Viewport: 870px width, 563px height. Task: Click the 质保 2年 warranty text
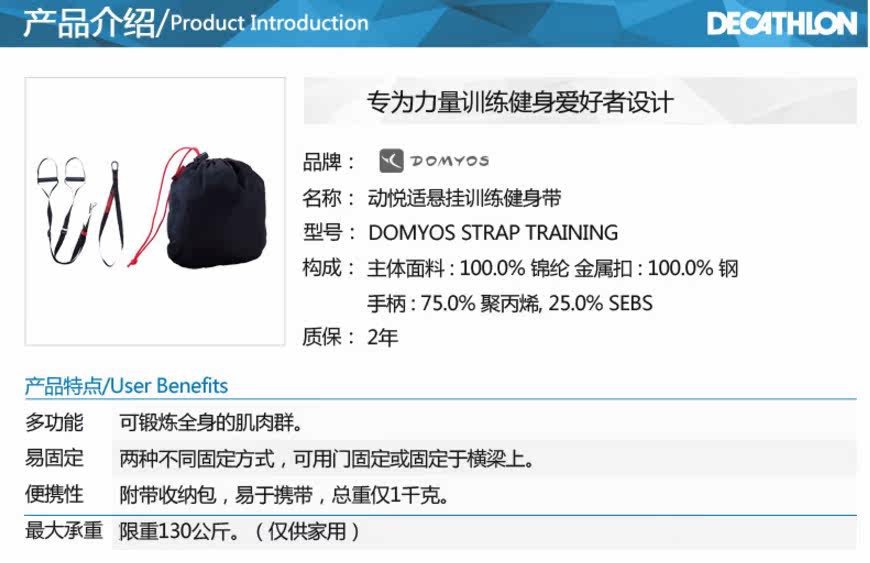pyautogui.click(x=350, y=337)
